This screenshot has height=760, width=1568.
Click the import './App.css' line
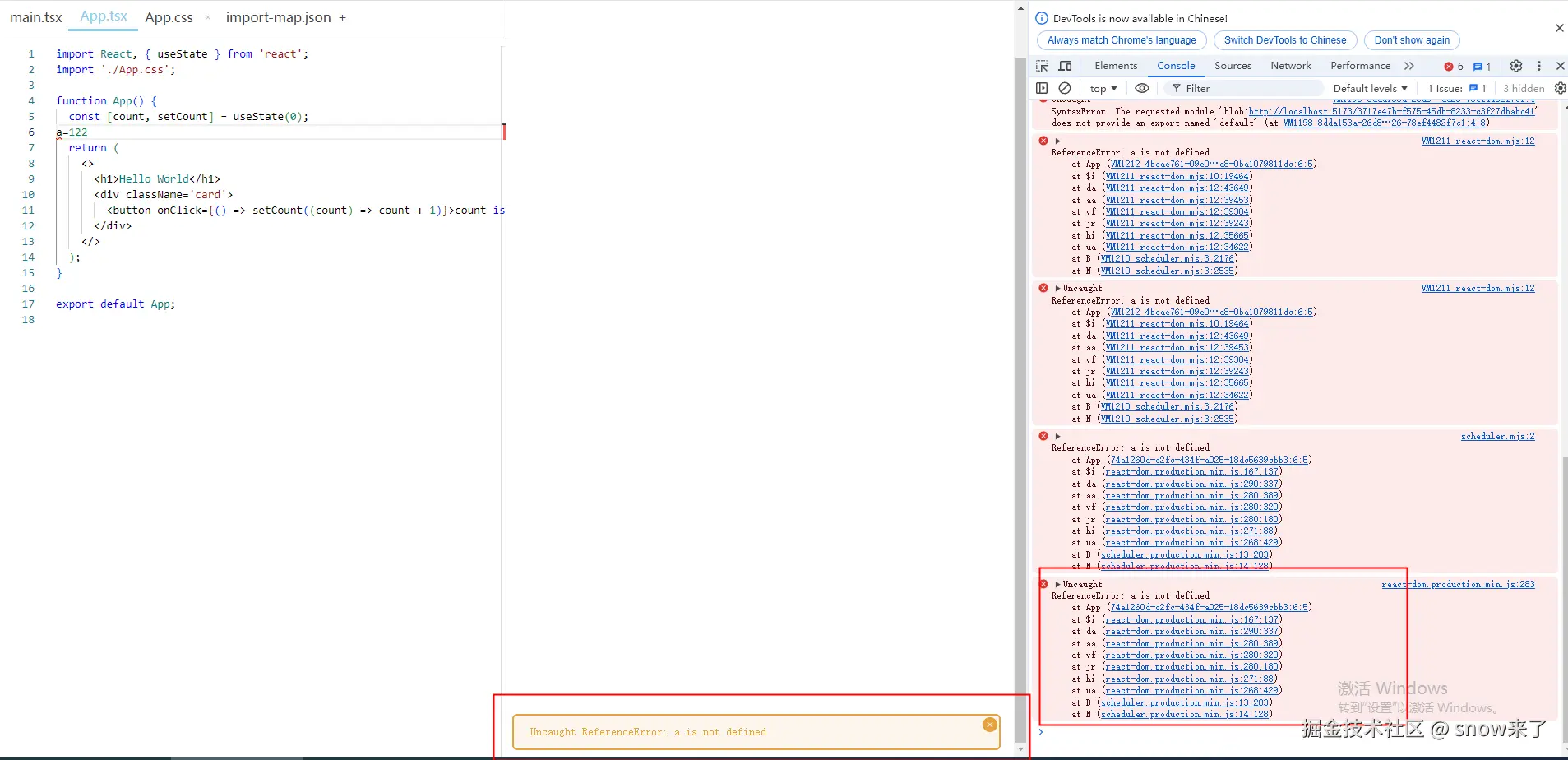[x=115, y=70]
